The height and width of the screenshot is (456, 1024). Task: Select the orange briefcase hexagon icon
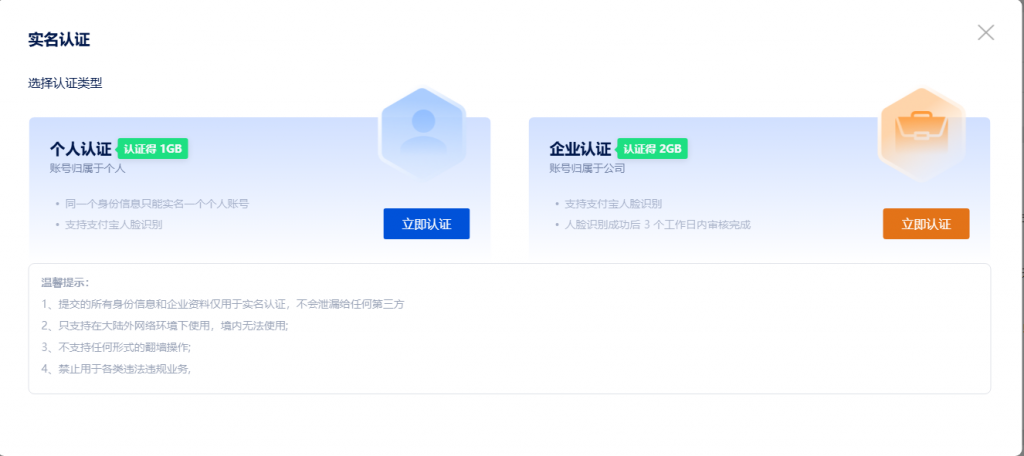click(922, 133)
